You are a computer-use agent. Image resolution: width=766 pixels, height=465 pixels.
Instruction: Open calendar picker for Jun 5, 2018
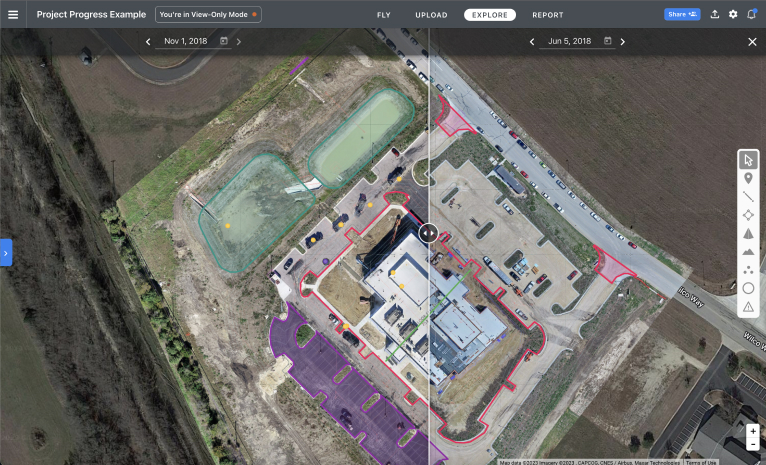[x=607, y=42]
